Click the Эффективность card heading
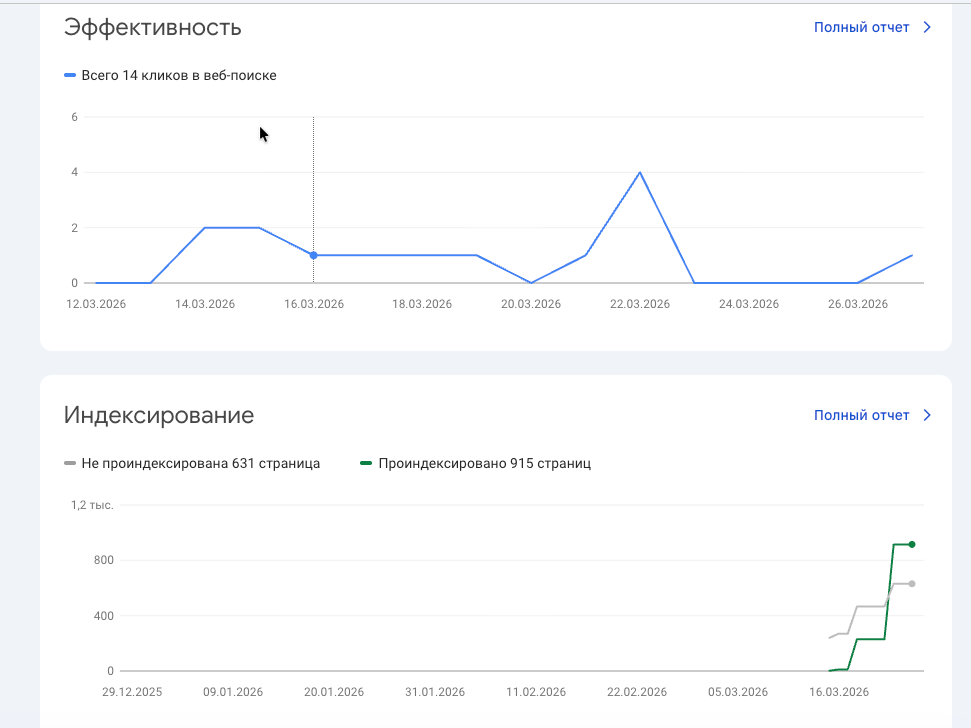The width and height of the screenshot is (971, 728). [152, 27]
